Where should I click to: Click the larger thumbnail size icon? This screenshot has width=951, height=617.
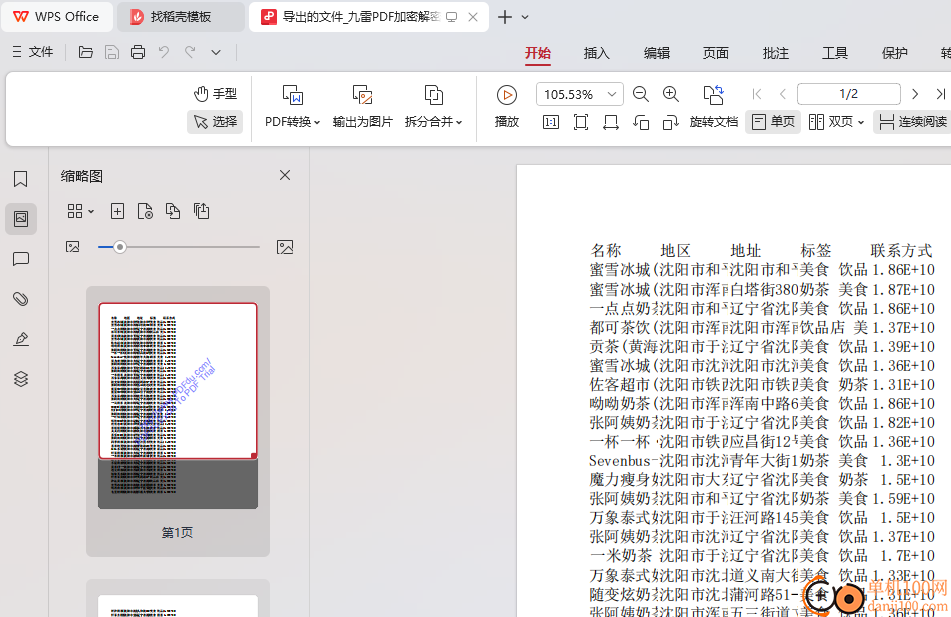[x=285, y=247]
